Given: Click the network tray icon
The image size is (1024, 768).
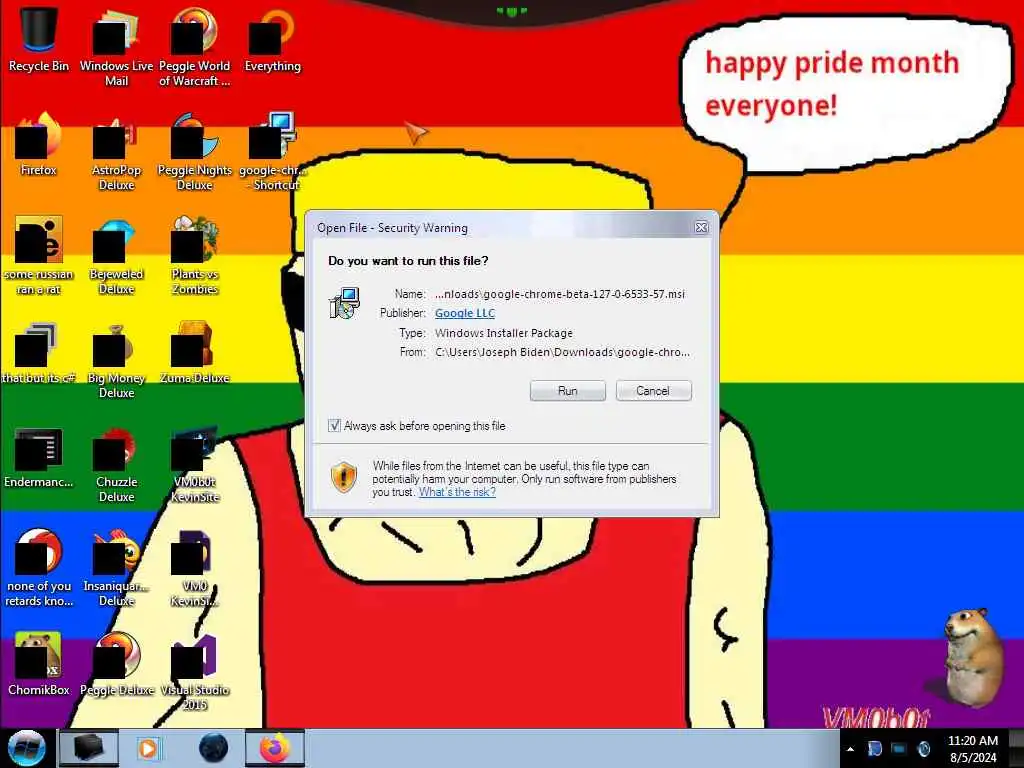Looking at the screenshot, I should pyautogui.click(x=899, y=749).
